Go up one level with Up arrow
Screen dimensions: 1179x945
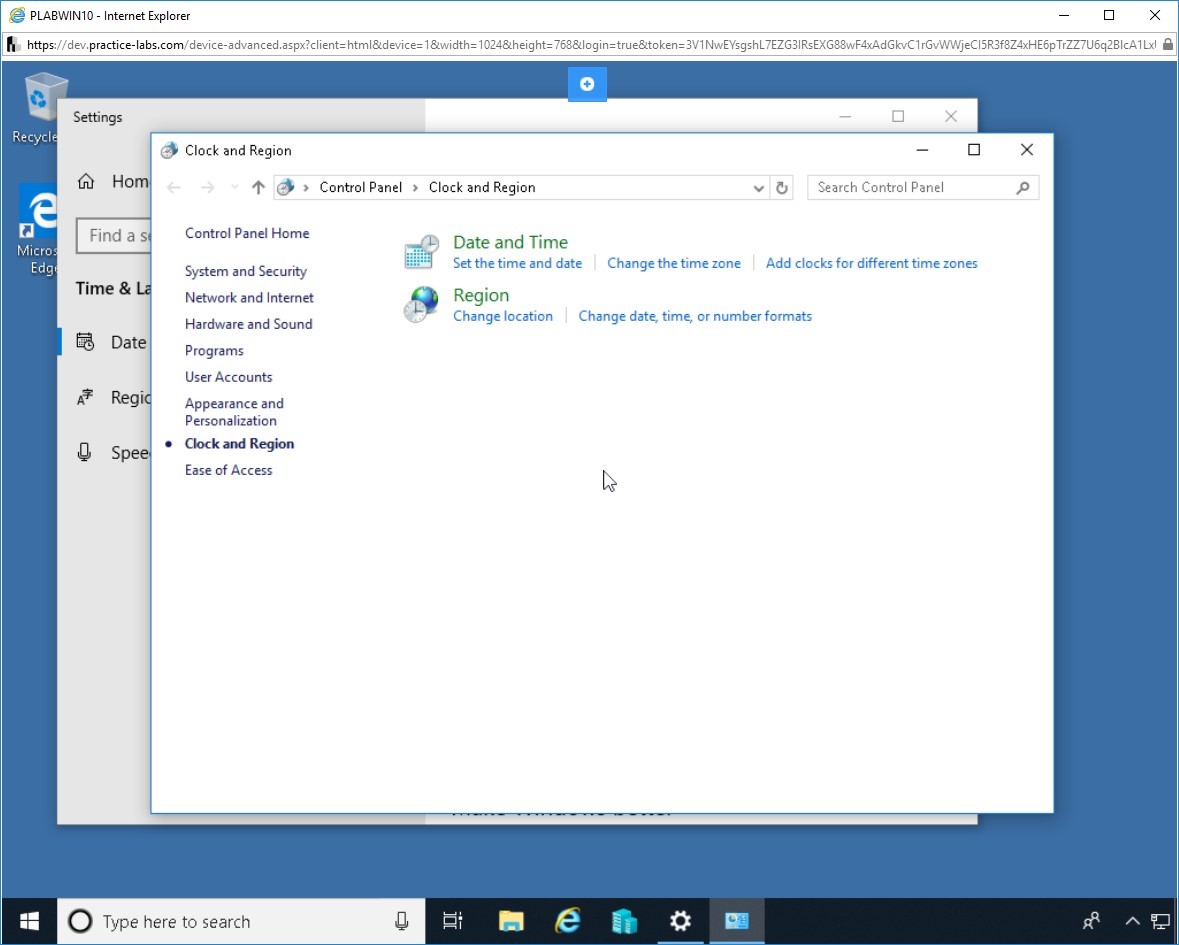point(258,187)
